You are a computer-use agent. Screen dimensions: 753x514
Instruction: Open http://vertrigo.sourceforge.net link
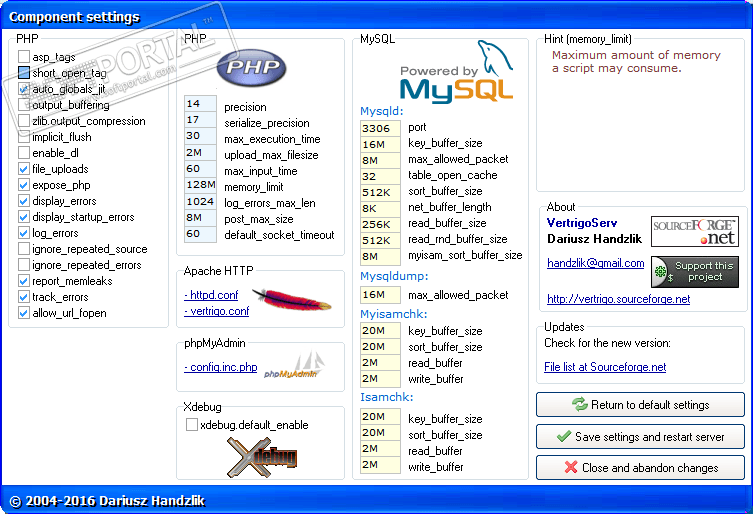619,299
